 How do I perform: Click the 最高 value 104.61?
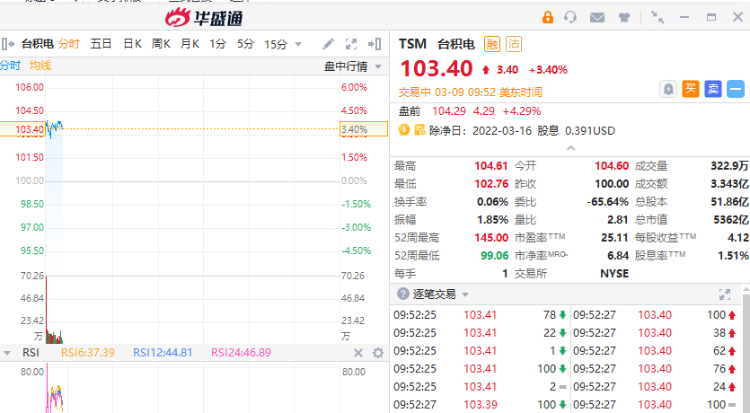tap(491, 166)
